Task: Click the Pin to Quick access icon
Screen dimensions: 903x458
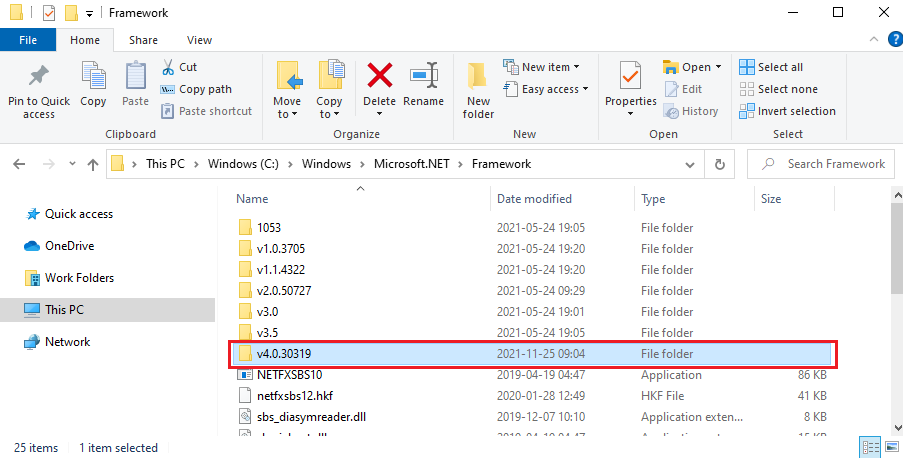Action: (39, 77)
